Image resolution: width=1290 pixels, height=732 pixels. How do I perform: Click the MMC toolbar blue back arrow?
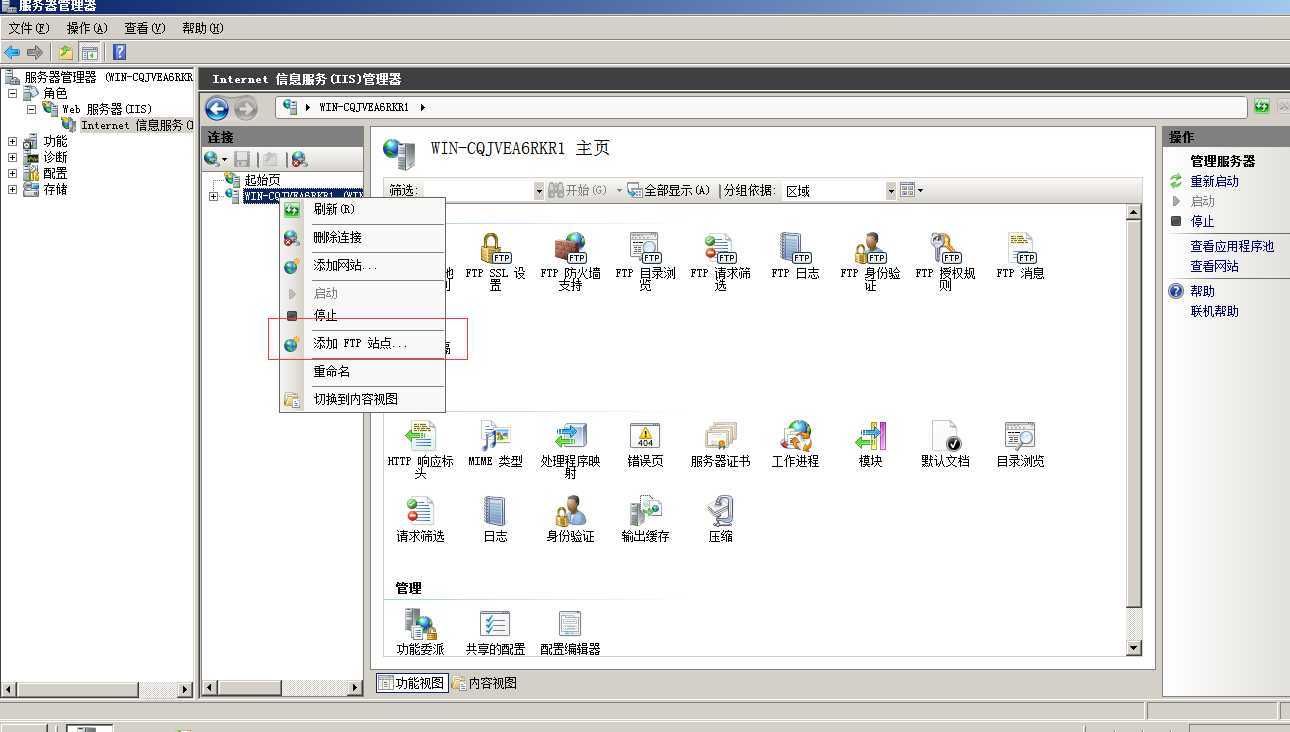coord(12,52)
